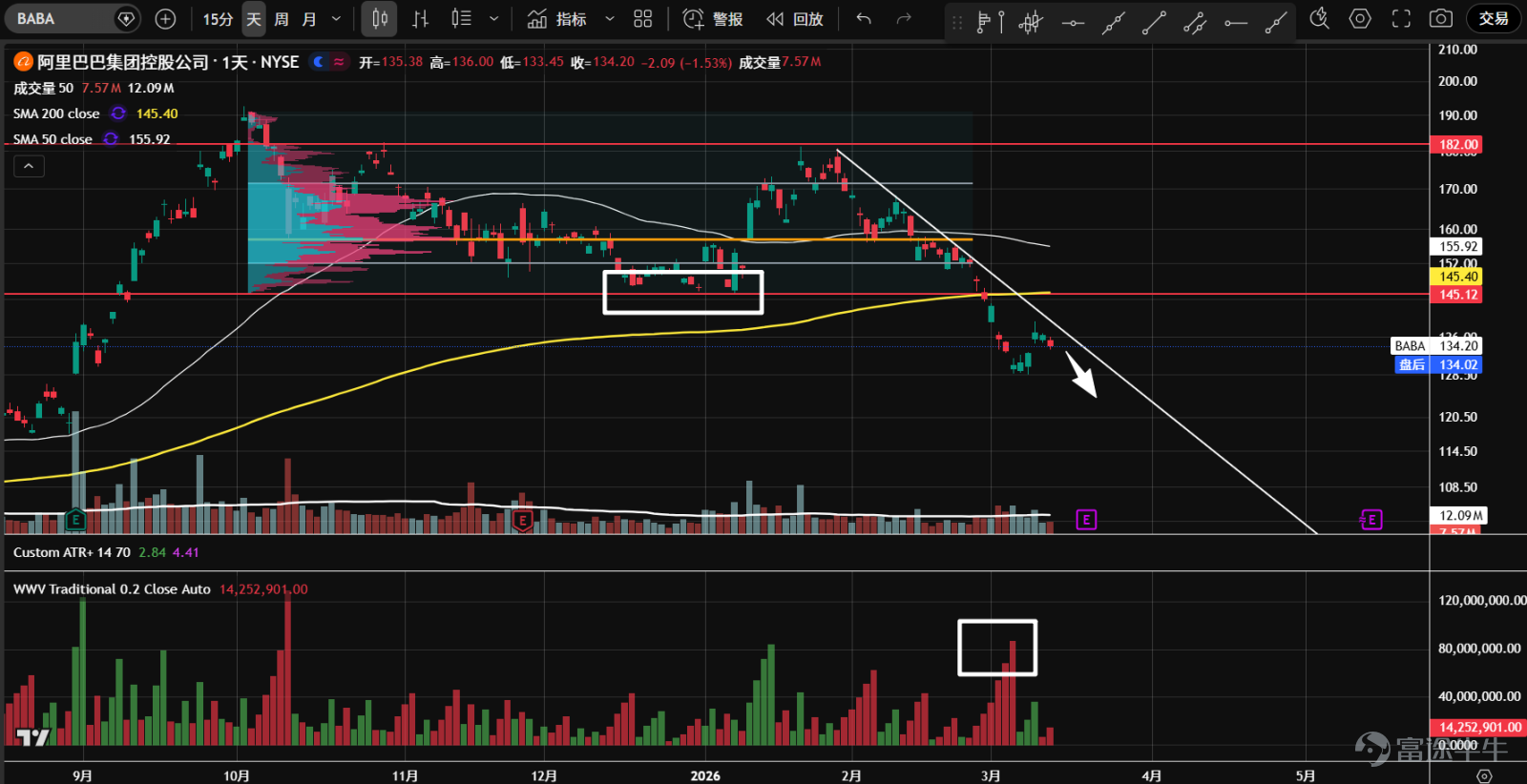Viewport: 1527px width, 784px height.
Task: Enter fullscreen mode
Action: pos(1401,18)
